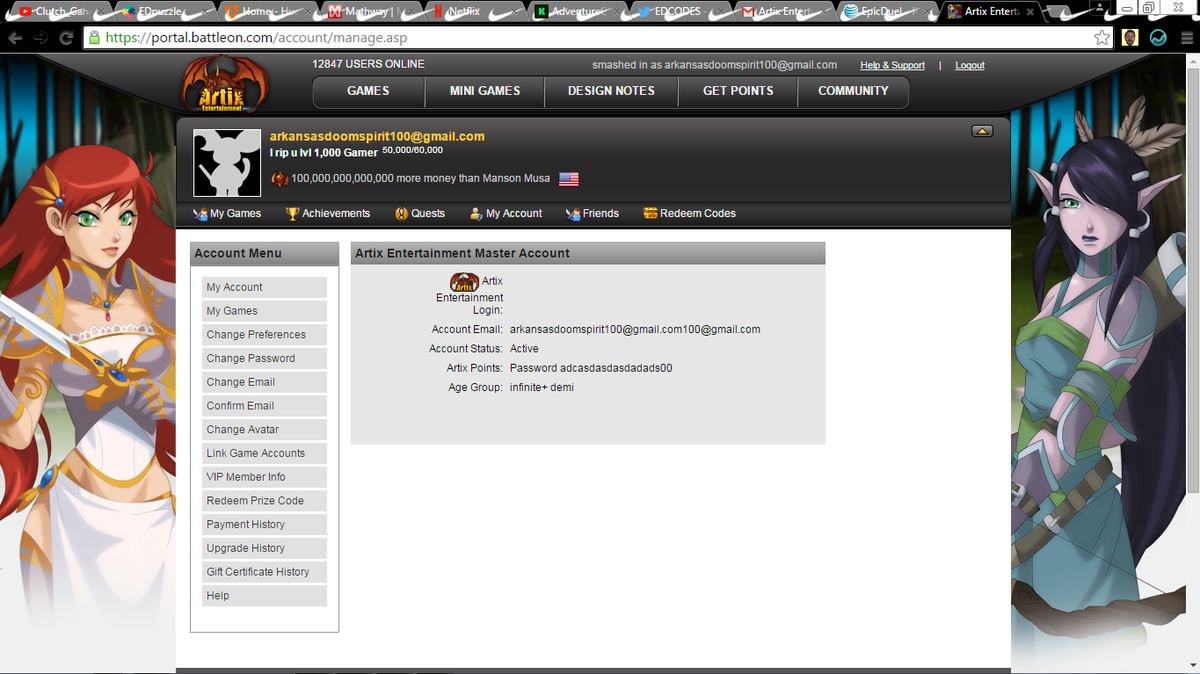
Task: Open Change Email in the Account Menu
Action: click(264, 382)
